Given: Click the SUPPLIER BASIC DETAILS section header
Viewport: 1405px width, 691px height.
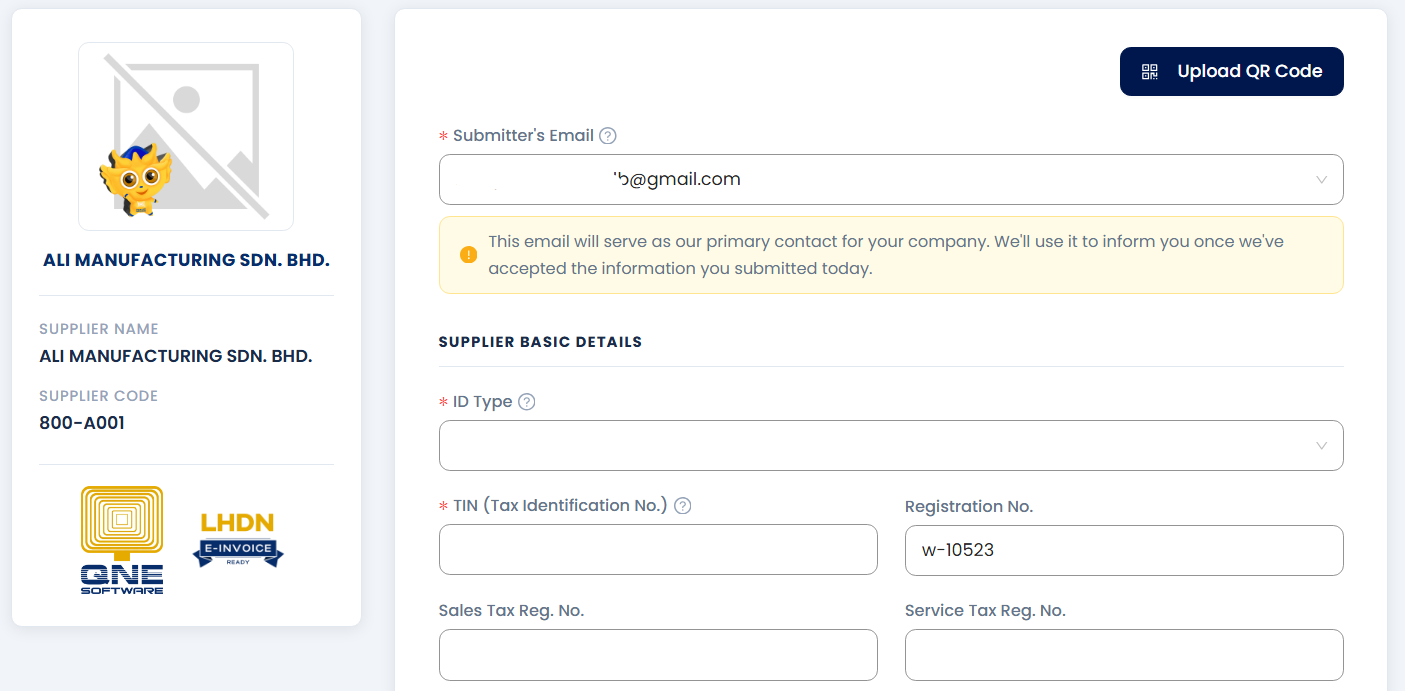Looking at the screenshot, I should [x=540, y=342].
